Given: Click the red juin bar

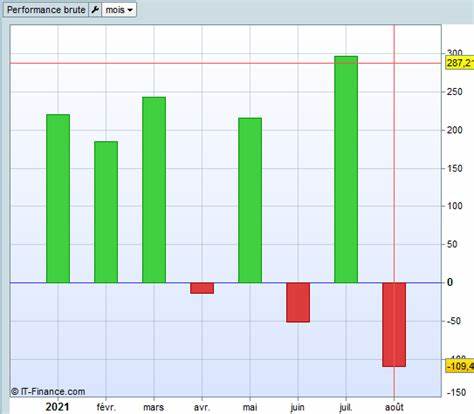Looking at the screenshot, I should [298, 302].
